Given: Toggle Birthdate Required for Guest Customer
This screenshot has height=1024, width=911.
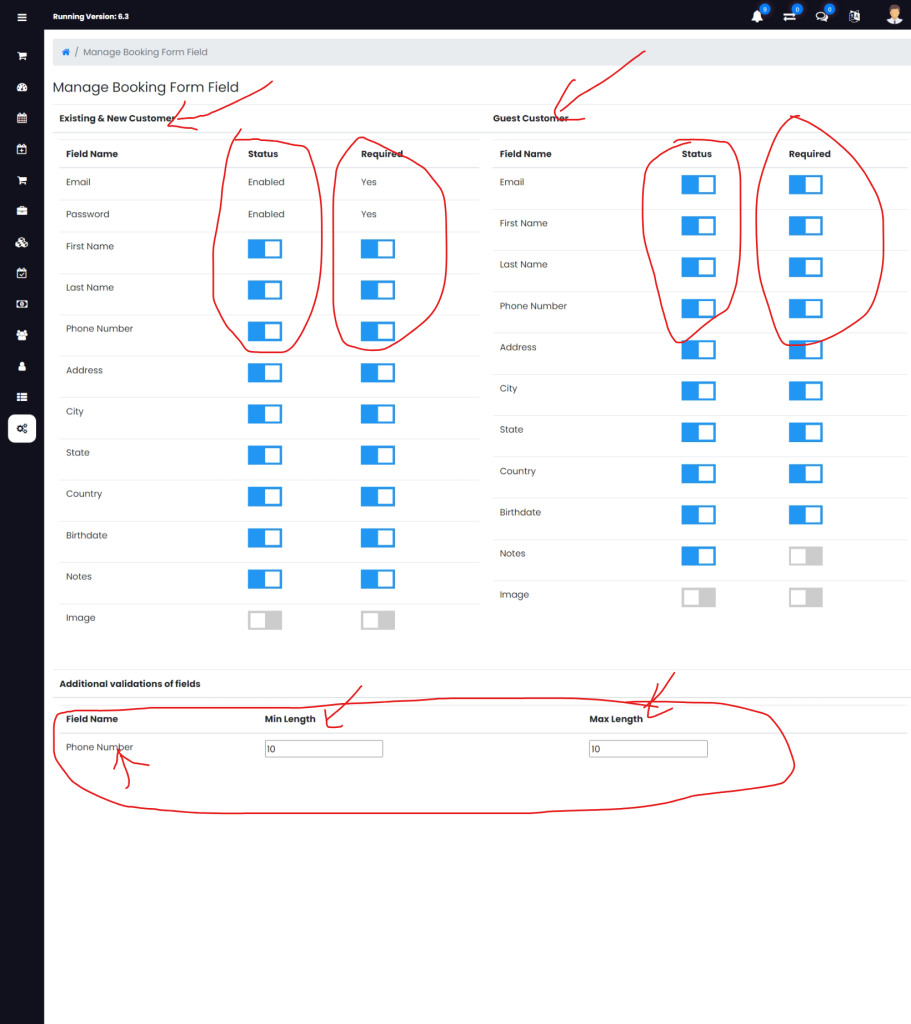Looking at the screenshot, I should pos(805,515).
